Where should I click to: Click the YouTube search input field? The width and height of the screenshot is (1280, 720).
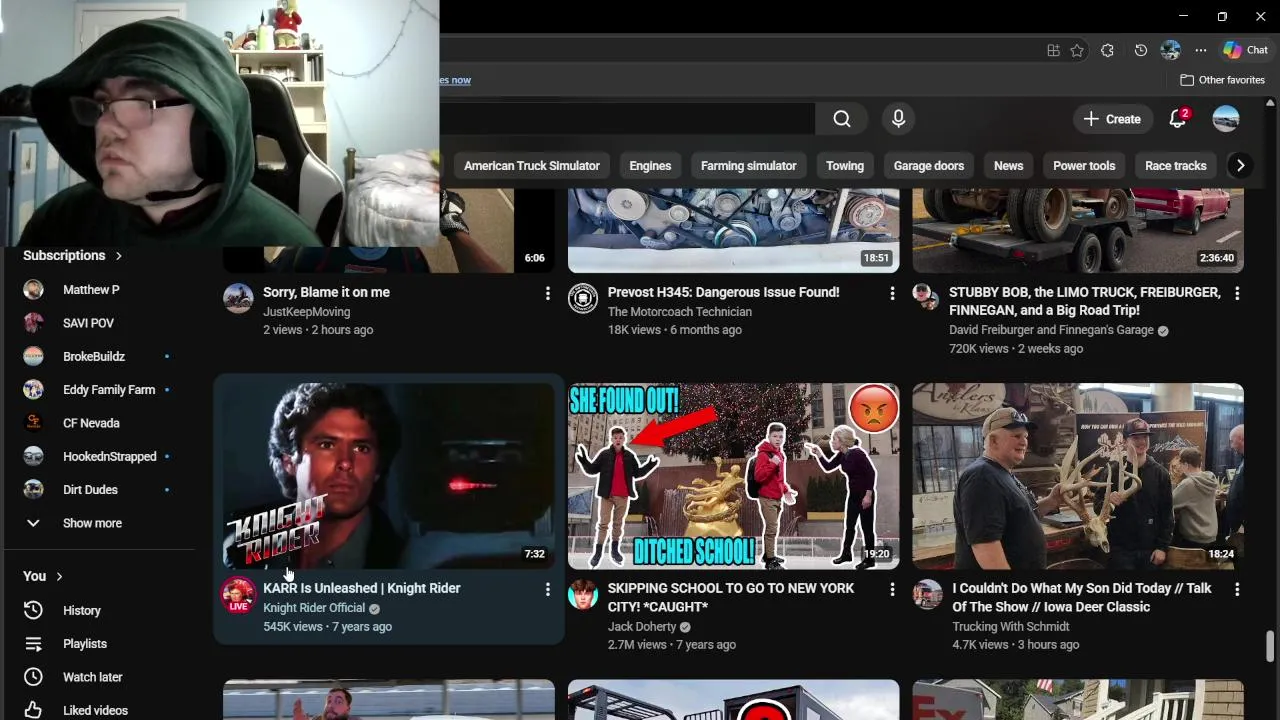click(628, 119)
